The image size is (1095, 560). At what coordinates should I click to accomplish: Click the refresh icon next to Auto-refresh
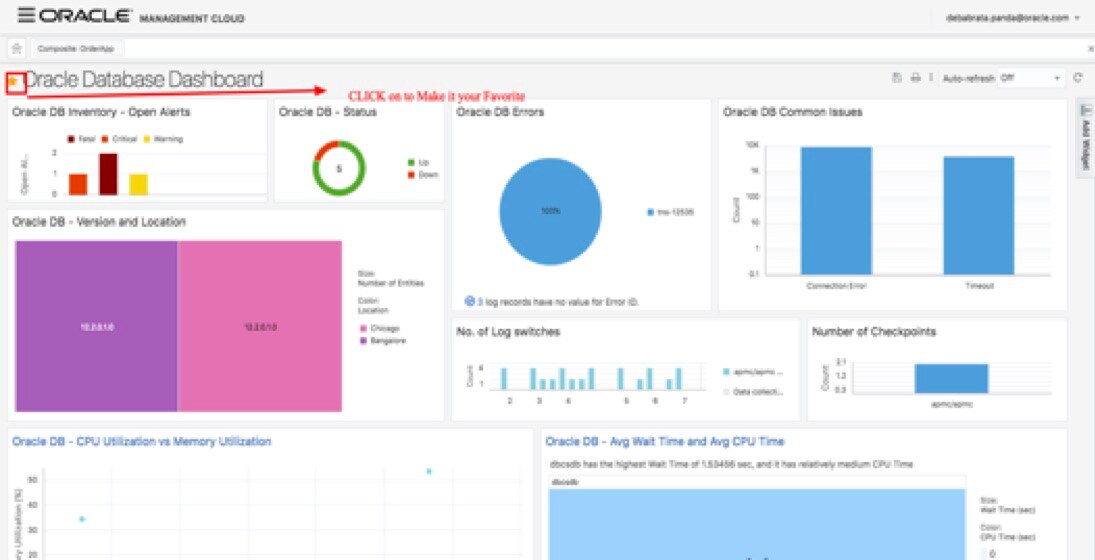tap(1078, 78)
